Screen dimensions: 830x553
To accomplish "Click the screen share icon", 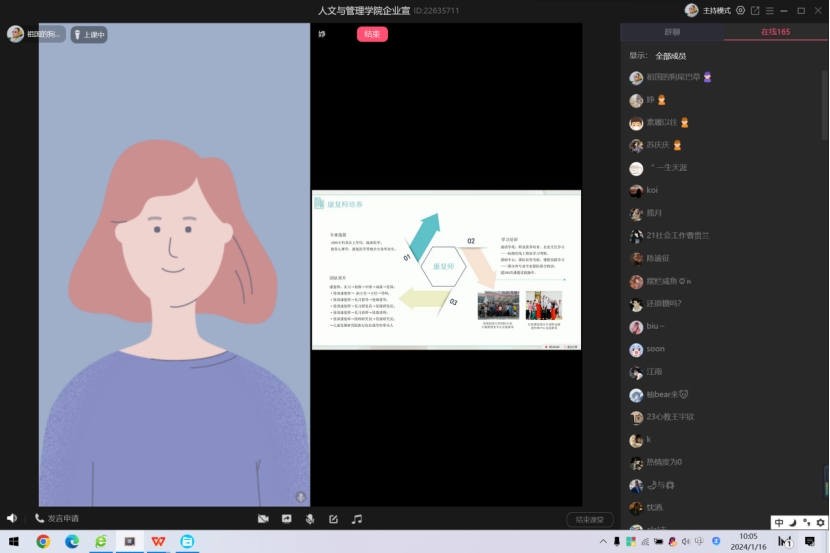I will pos(286,519).
